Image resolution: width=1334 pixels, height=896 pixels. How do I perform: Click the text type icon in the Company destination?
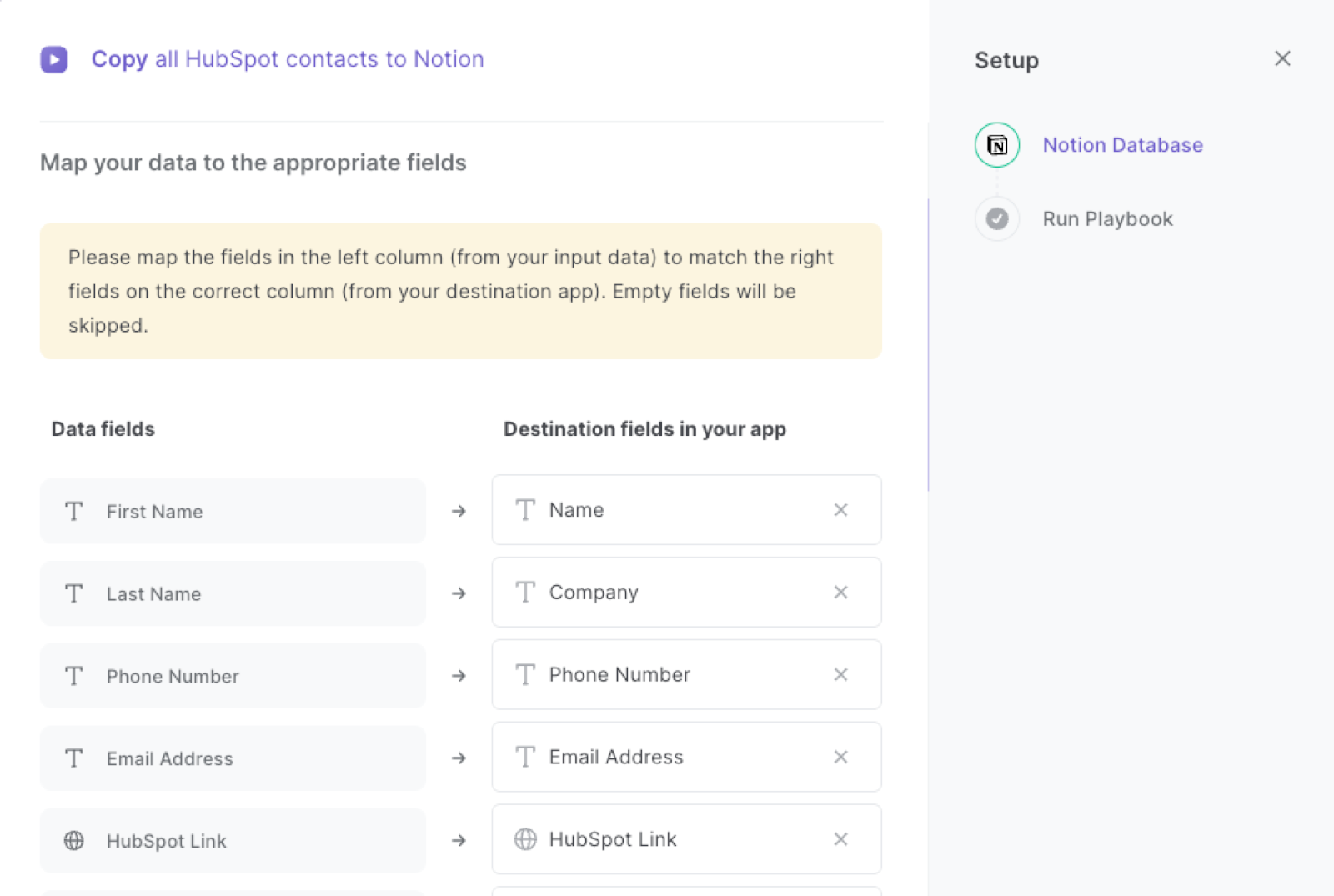[x=525, y=593]
